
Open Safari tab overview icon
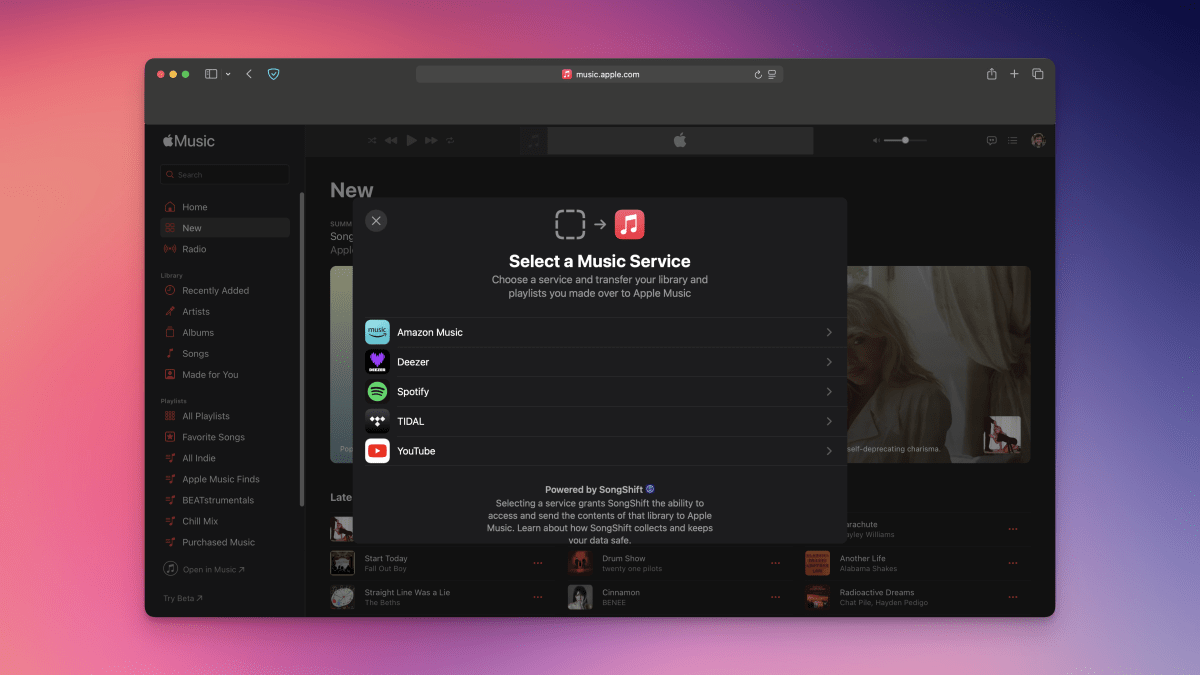1037,74
